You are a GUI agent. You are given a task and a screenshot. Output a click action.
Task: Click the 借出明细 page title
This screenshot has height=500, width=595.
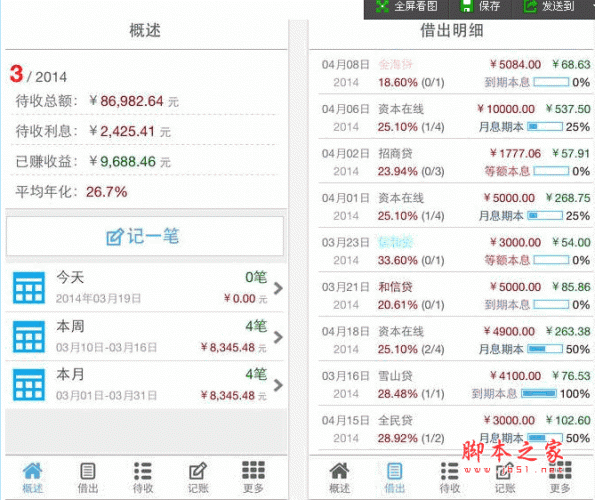click(x=452, y=30)
